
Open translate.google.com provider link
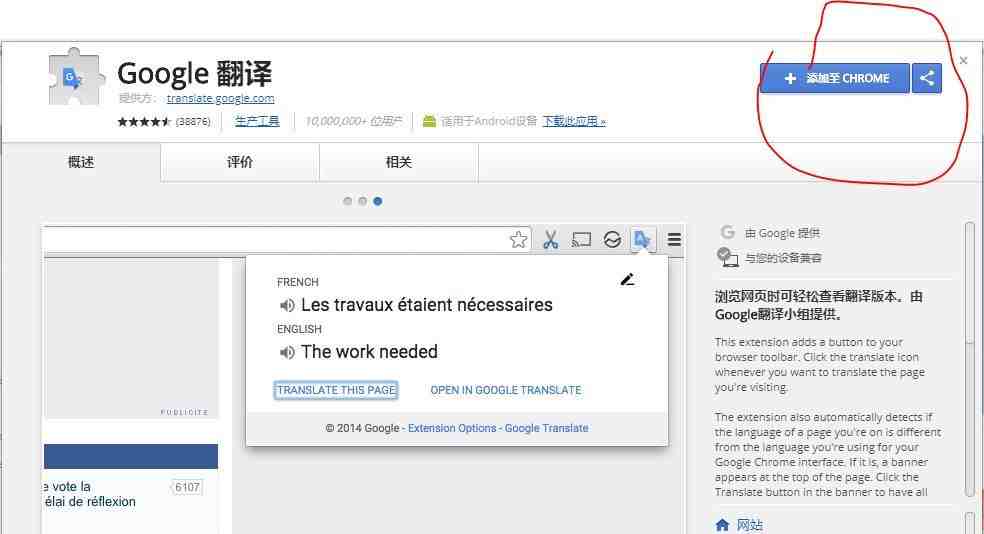[220, 99]
